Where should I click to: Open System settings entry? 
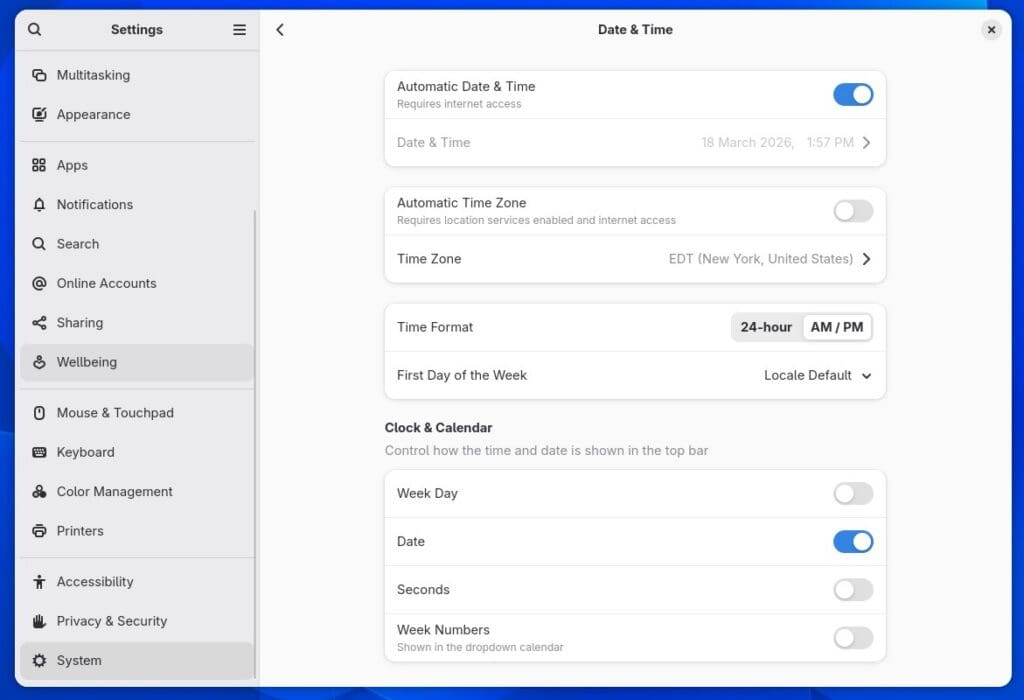[80, 660]
